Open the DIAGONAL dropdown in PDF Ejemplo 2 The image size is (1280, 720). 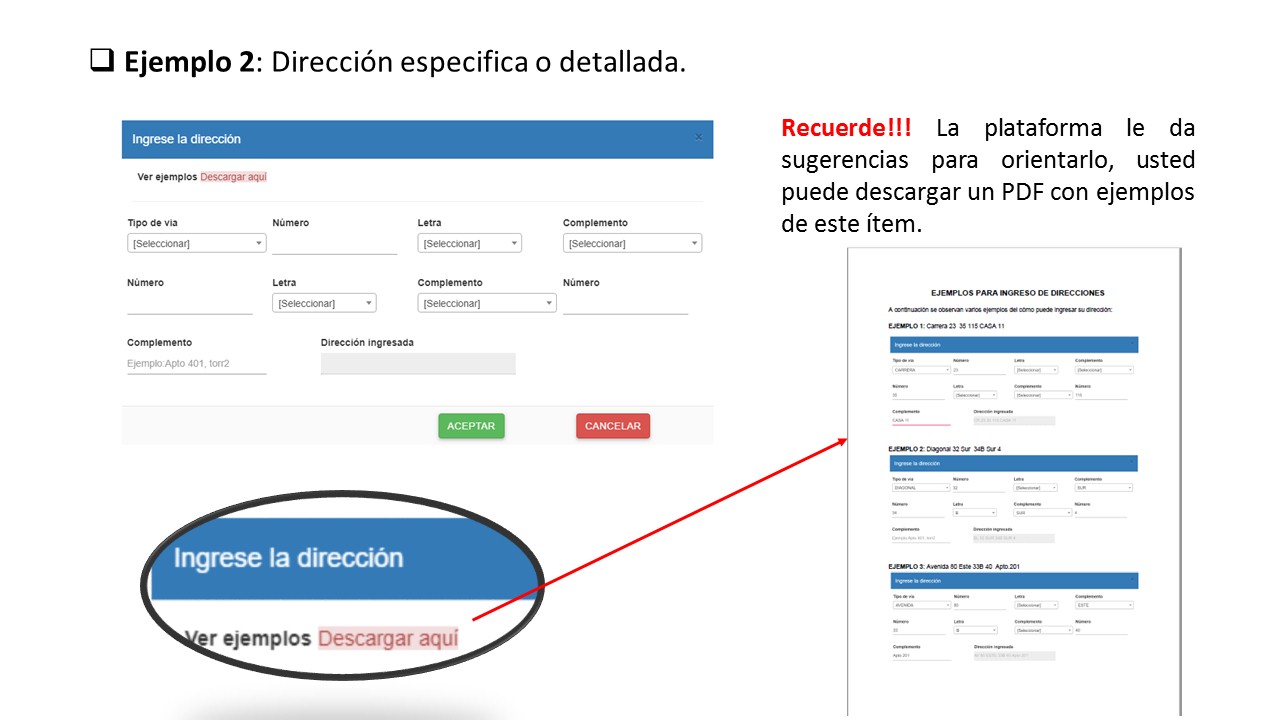921,488
